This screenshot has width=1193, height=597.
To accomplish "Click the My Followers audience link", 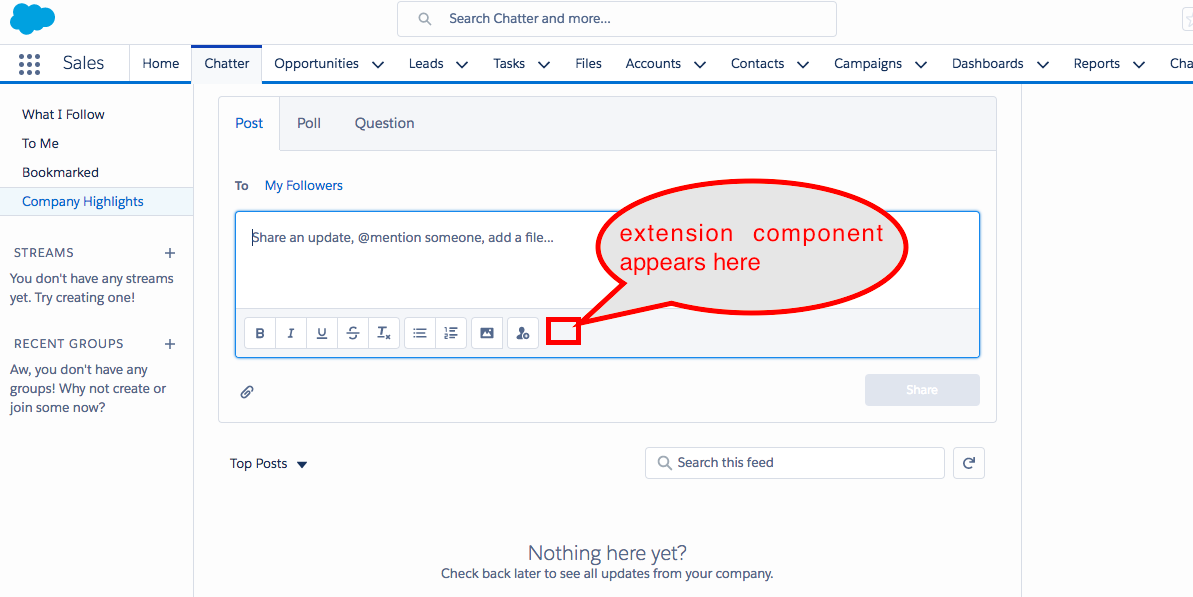I will tap(304, 186).
